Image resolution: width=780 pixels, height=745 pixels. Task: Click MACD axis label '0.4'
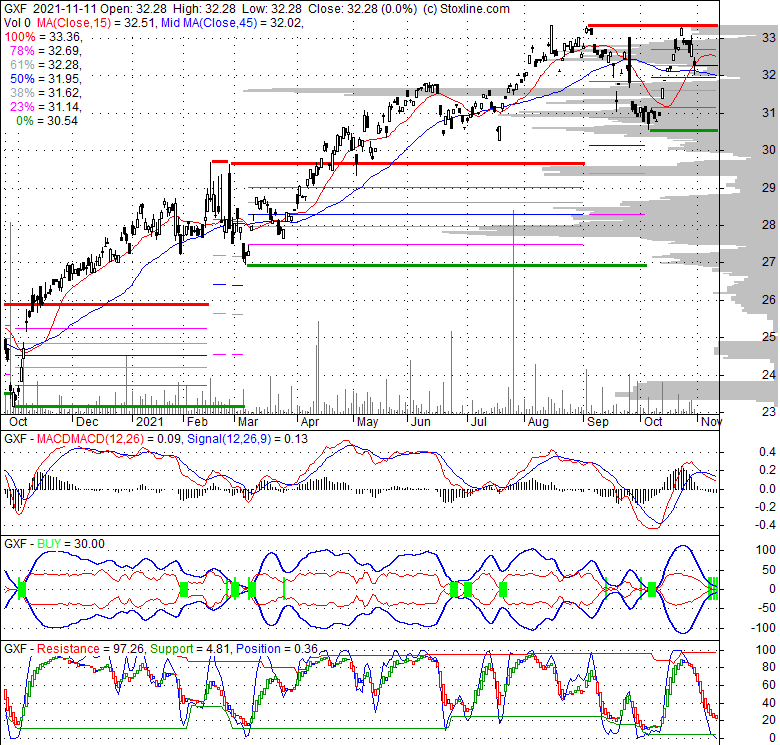[767, 452]
